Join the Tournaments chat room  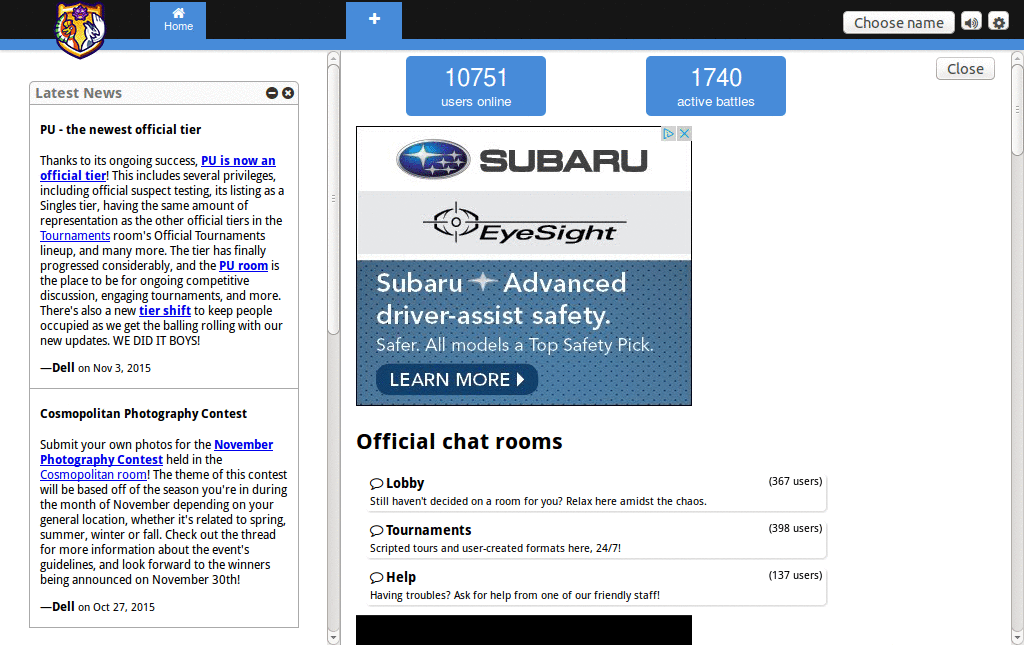(x=596, y=539)
